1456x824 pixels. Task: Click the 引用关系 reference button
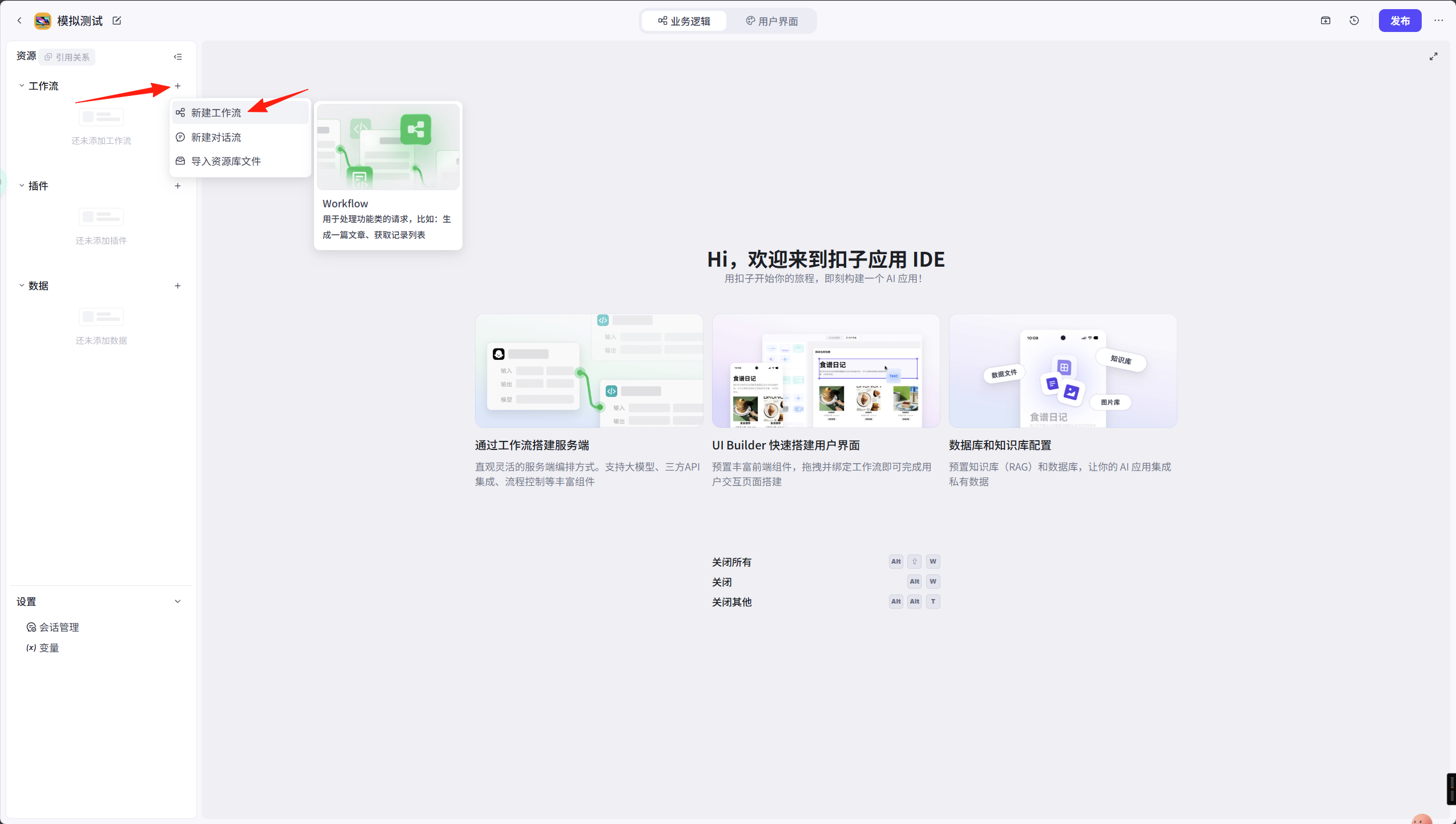tap(67, 57)
